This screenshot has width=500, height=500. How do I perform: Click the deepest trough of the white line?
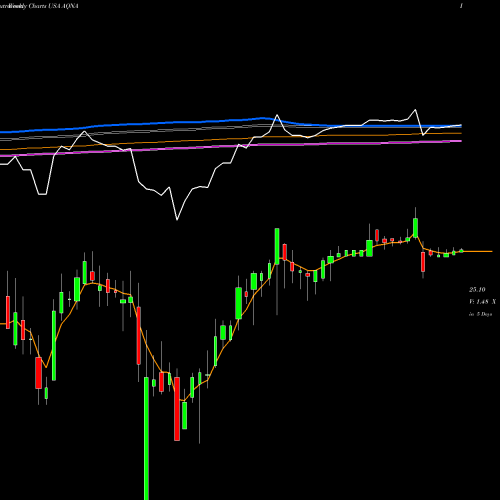[x=177, y=219]
